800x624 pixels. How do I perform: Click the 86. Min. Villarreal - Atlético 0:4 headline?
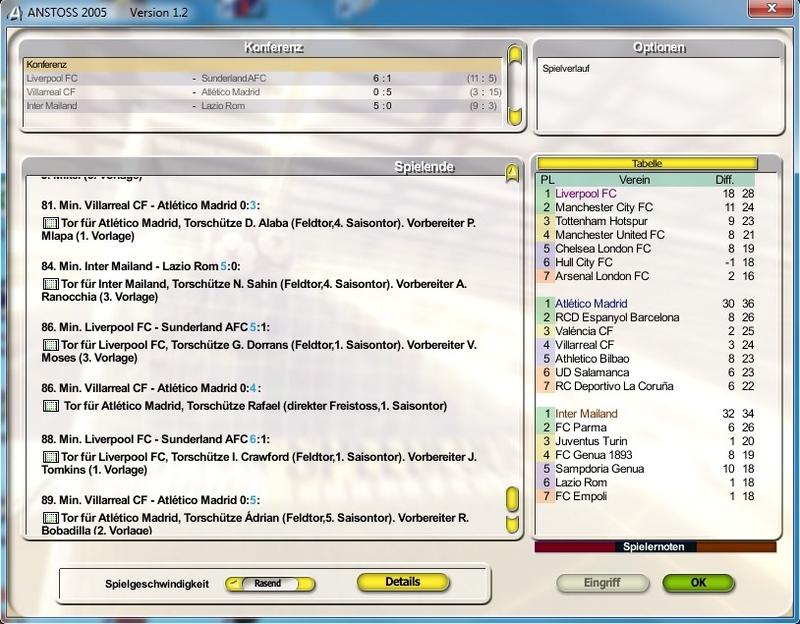pos(151,389)
